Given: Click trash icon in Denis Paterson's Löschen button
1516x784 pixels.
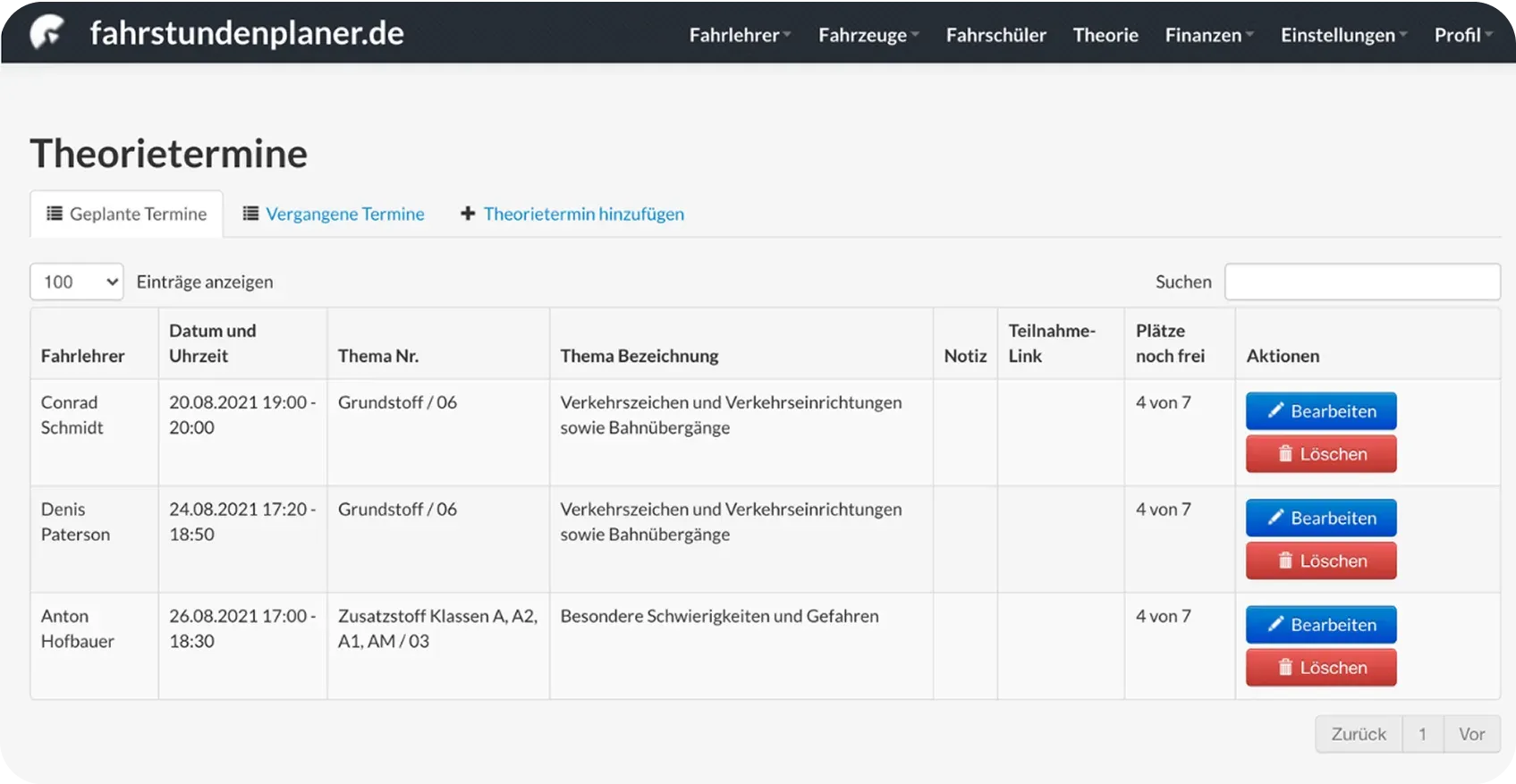Looking at the screenshot, I should [x=1285, y=561].
